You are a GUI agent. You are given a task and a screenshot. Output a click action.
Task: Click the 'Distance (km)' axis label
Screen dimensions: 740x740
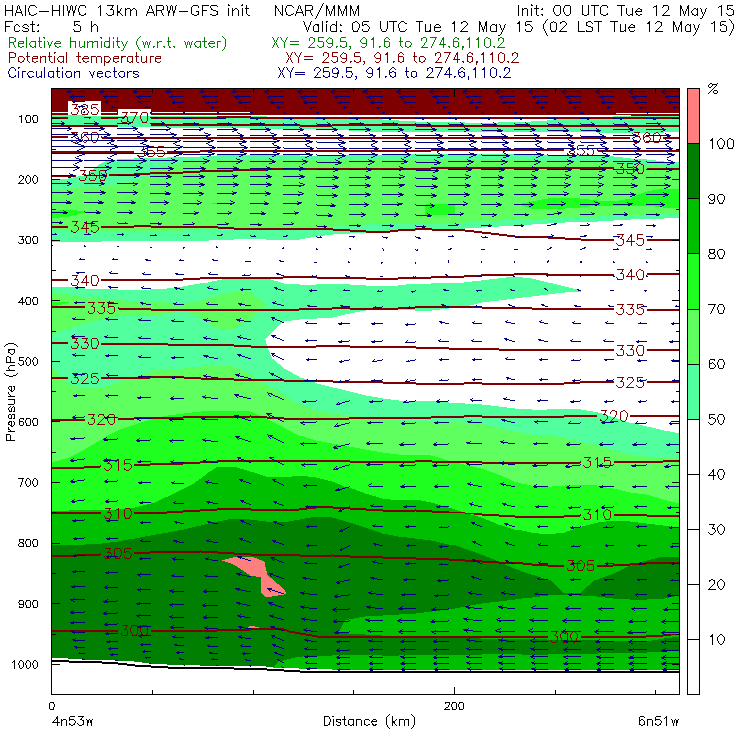(x=369, y=721)
